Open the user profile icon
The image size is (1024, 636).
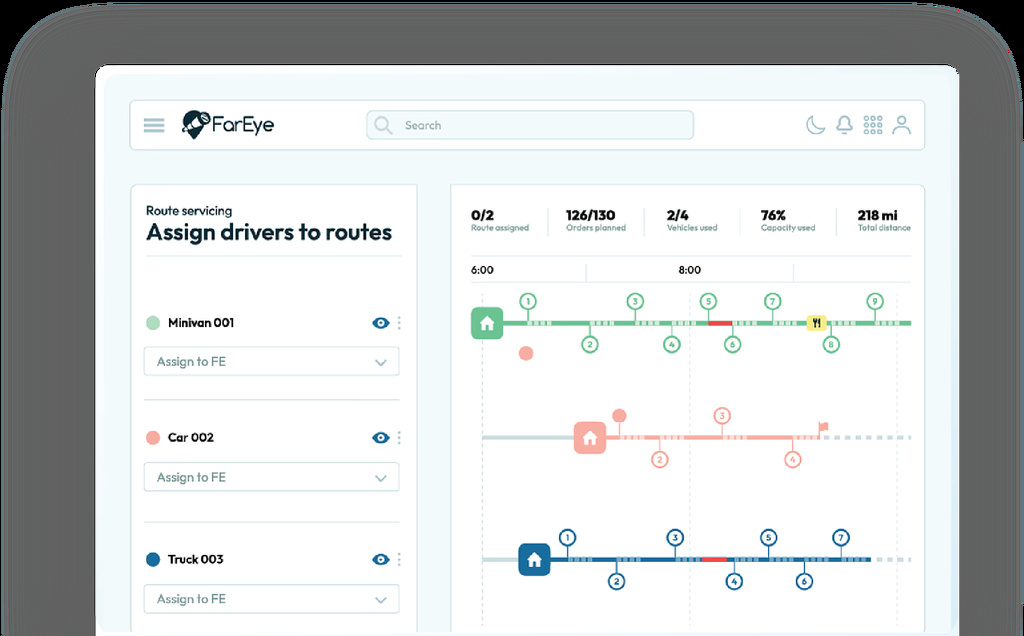(x=901, y=124)
